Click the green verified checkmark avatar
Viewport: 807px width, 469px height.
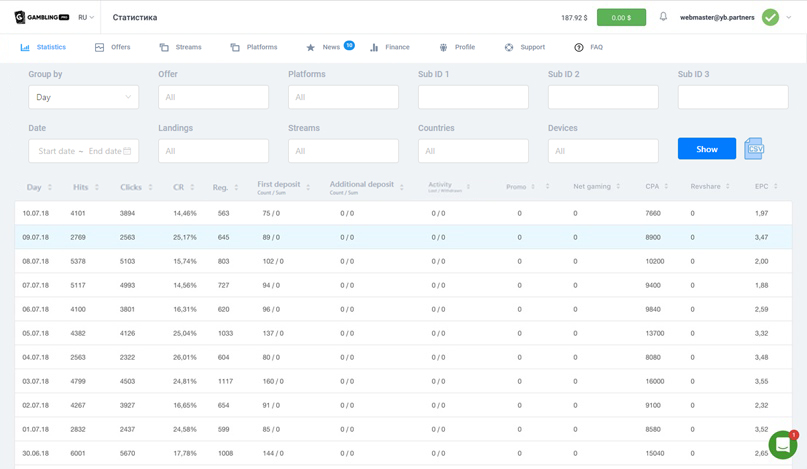point(770,18)
